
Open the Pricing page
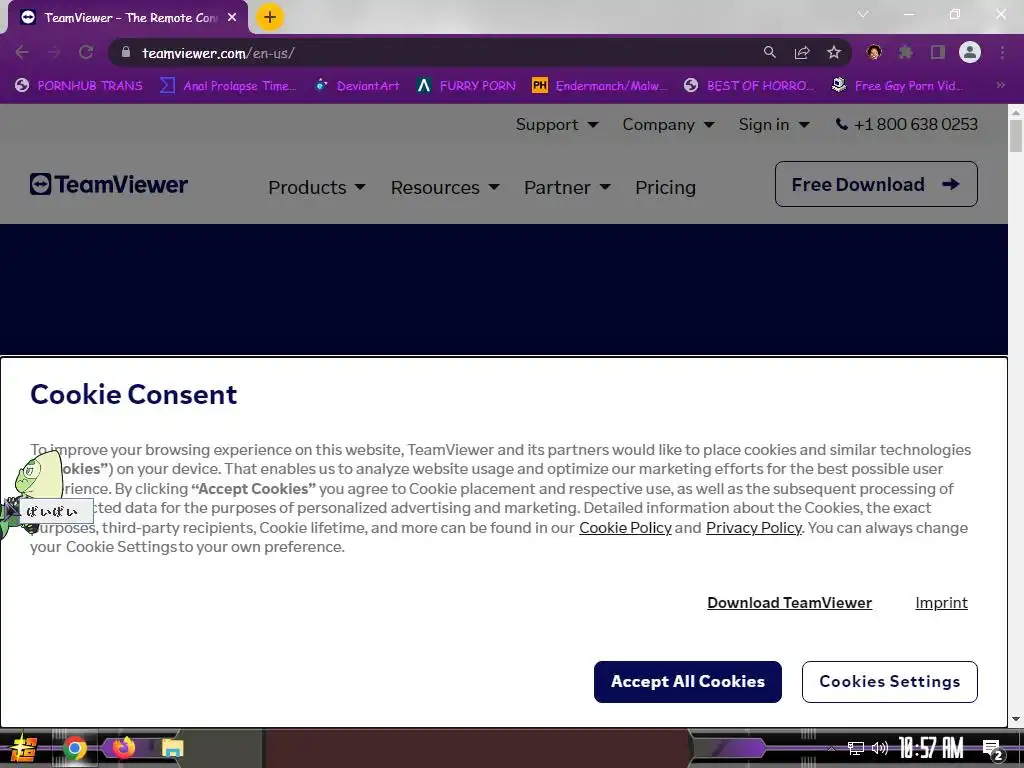[665, 187]
